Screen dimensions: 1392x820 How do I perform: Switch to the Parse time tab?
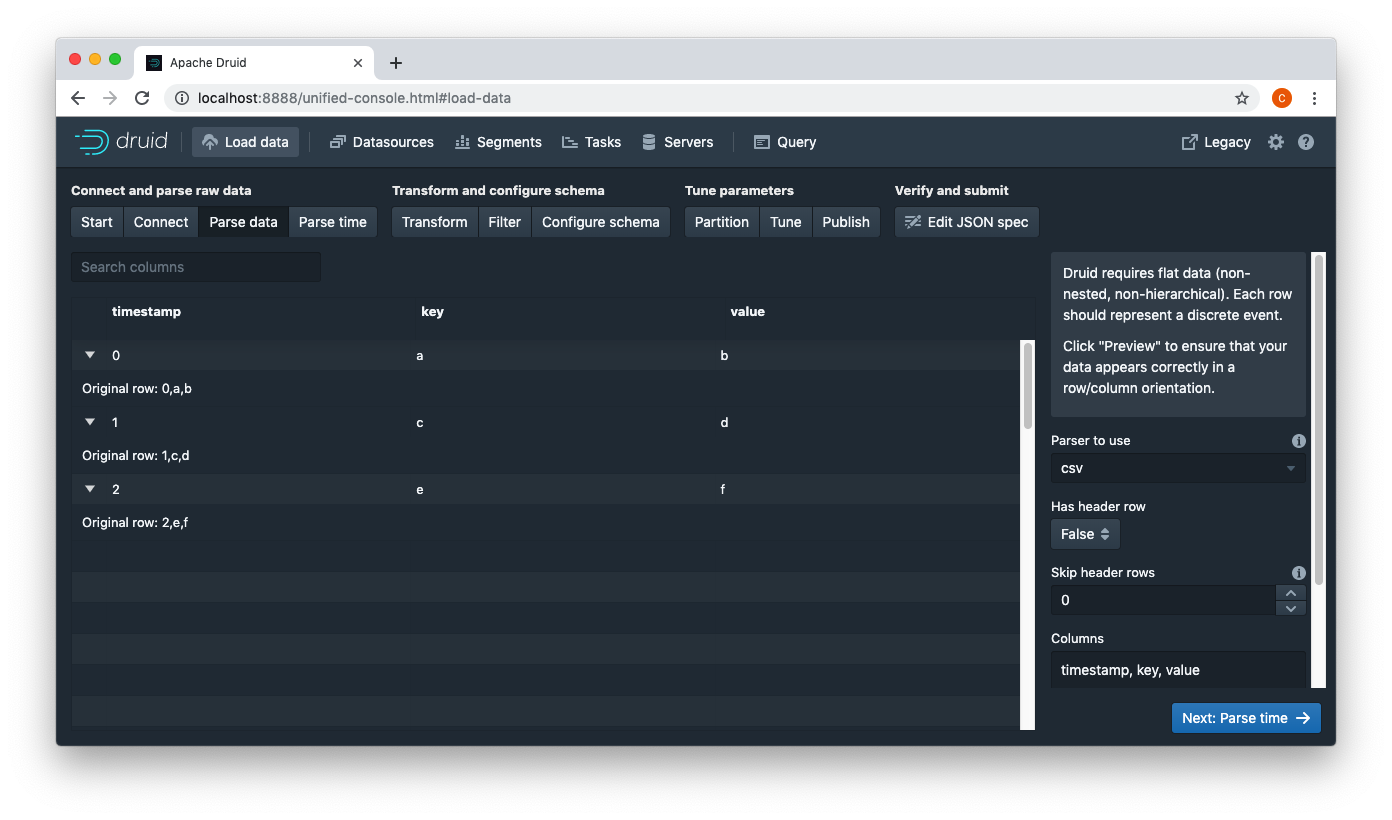click(x=333, y=221)
